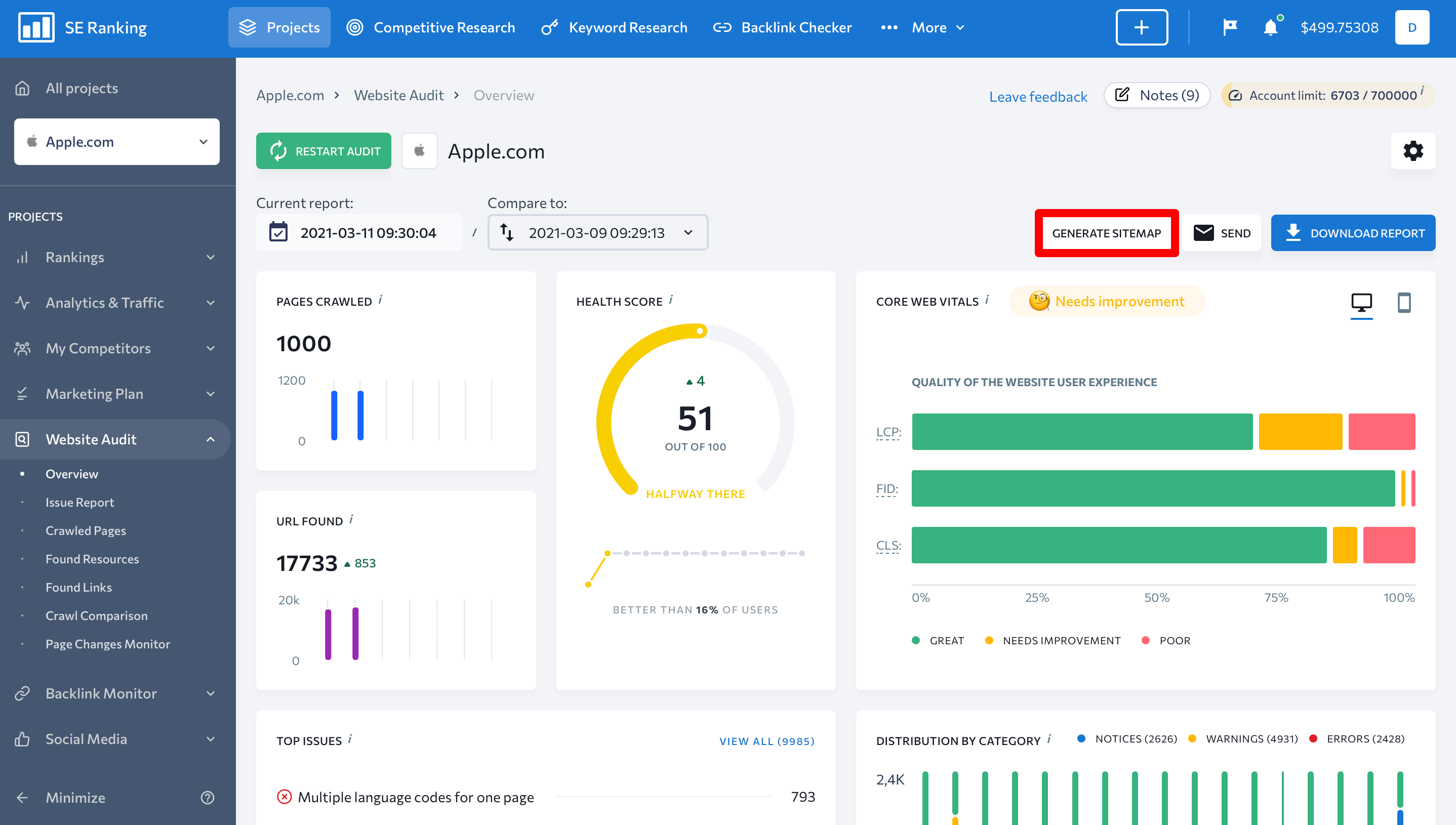Screen dimensions: 1456x825
Task: Open the Projects tab
Action: [x=279, y=27]
